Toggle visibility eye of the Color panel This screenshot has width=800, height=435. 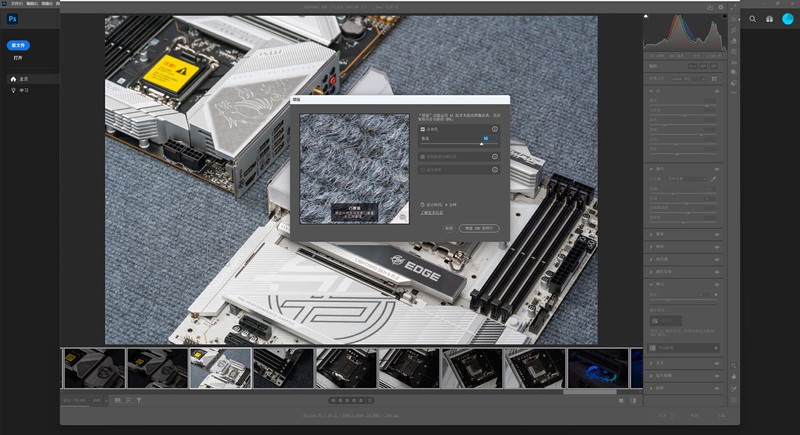click(x=717, y=169)
